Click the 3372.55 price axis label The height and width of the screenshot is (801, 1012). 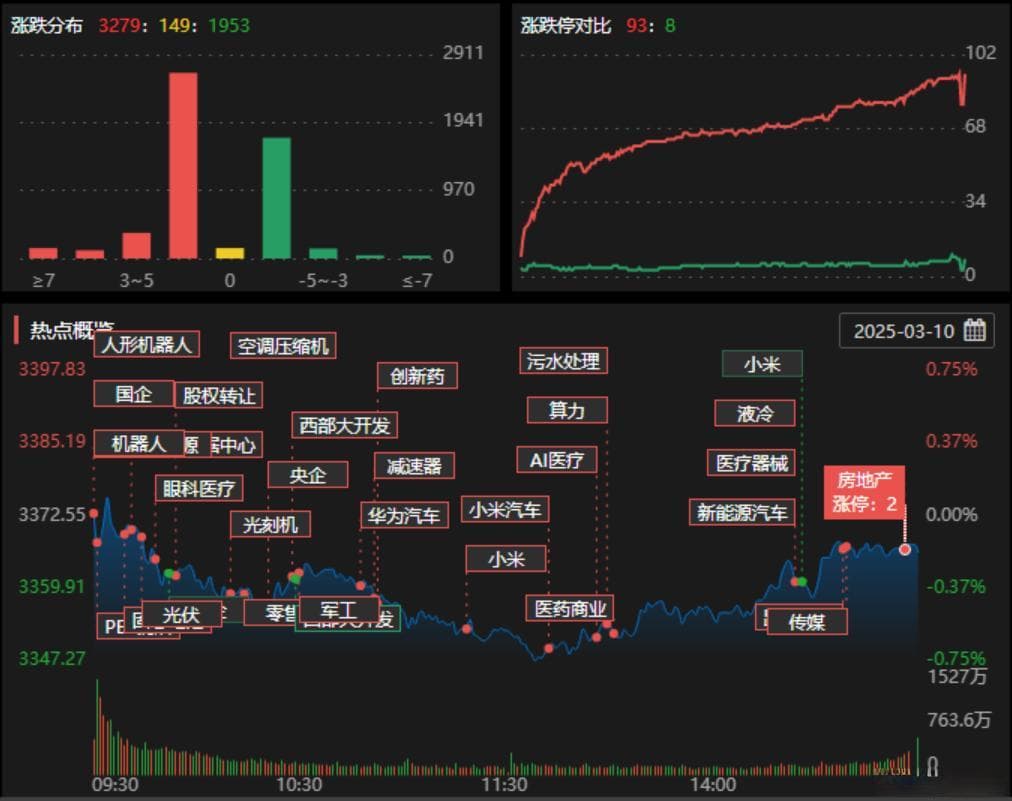pyautogui.click(x=52, y=514)
